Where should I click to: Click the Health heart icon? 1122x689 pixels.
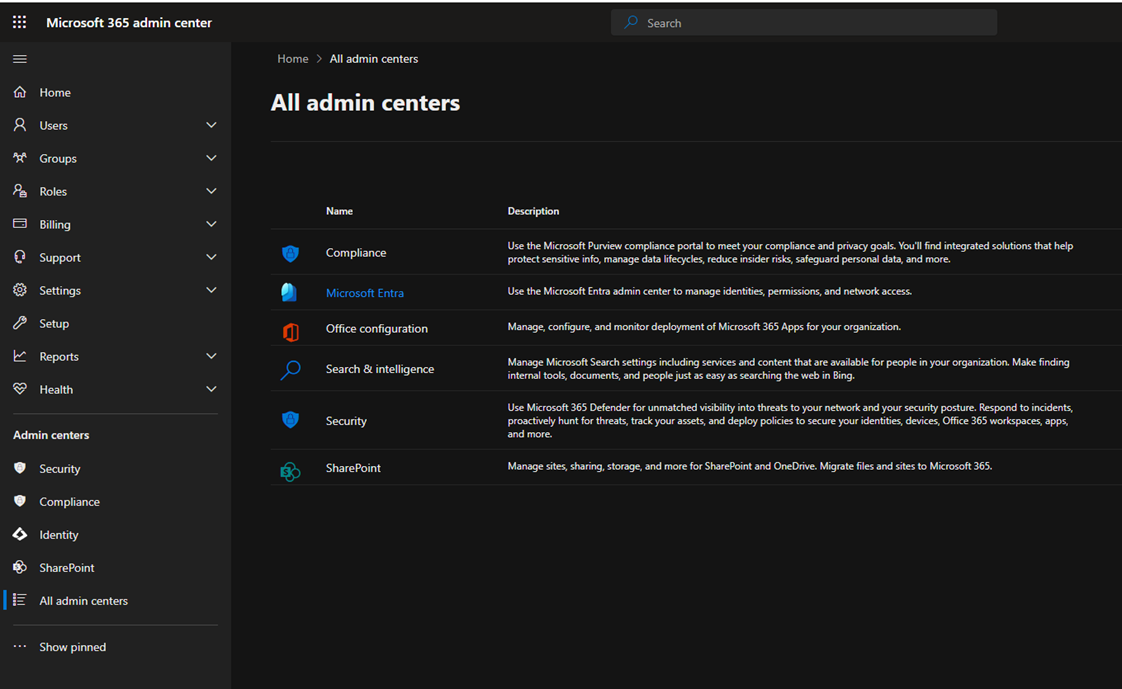(20, 389)
